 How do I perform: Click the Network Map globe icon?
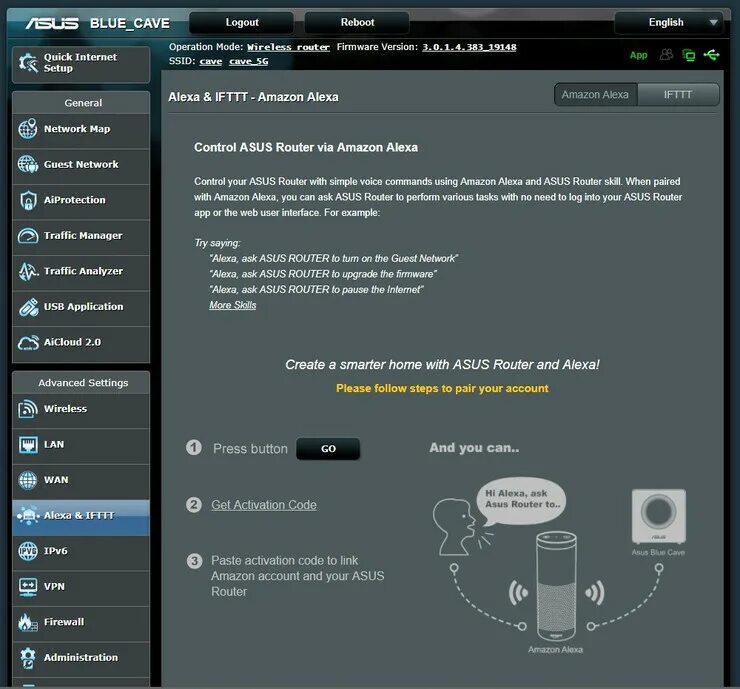(x=28, y=128)
